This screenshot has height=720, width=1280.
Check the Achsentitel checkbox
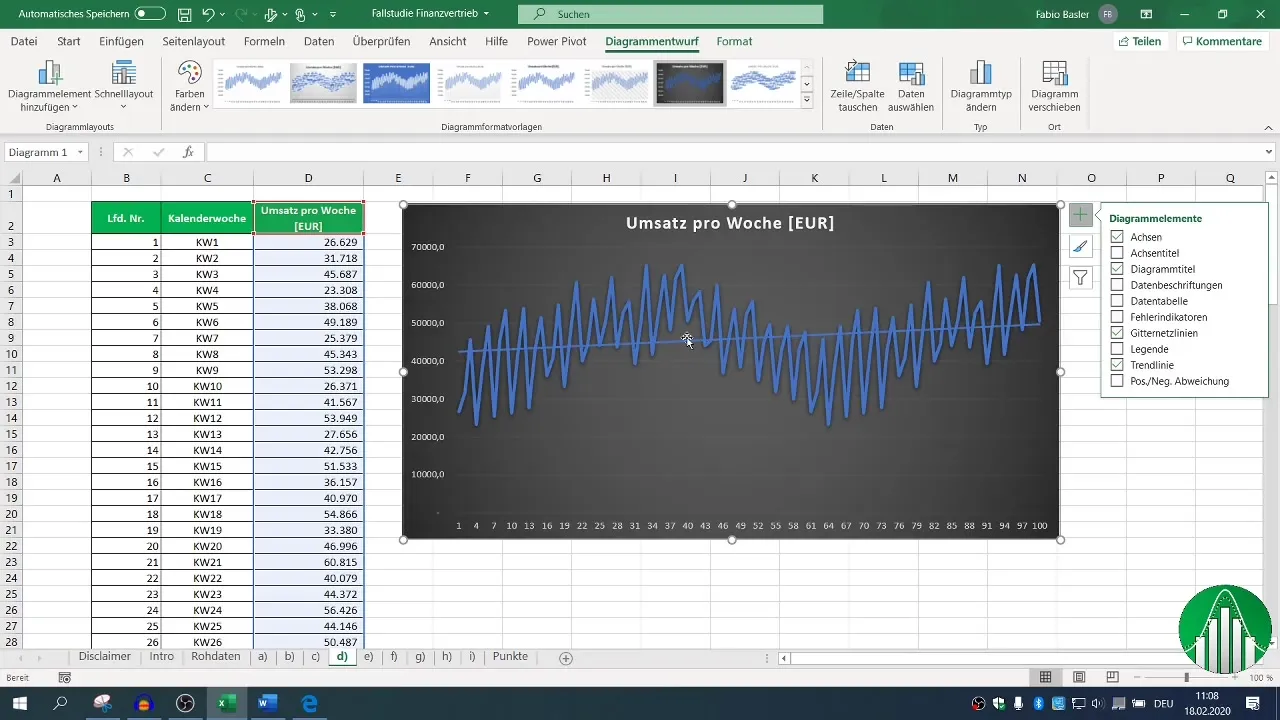(1117, 253)
